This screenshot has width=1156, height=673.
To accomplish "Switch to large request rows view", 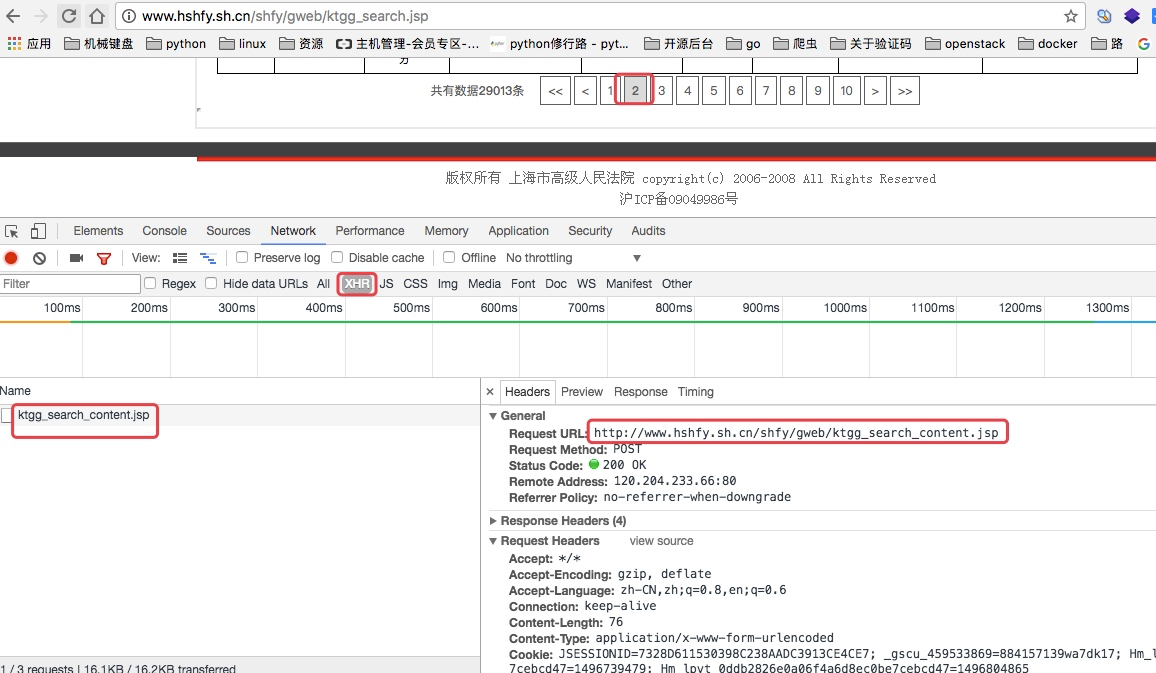I will pos(180,258).
